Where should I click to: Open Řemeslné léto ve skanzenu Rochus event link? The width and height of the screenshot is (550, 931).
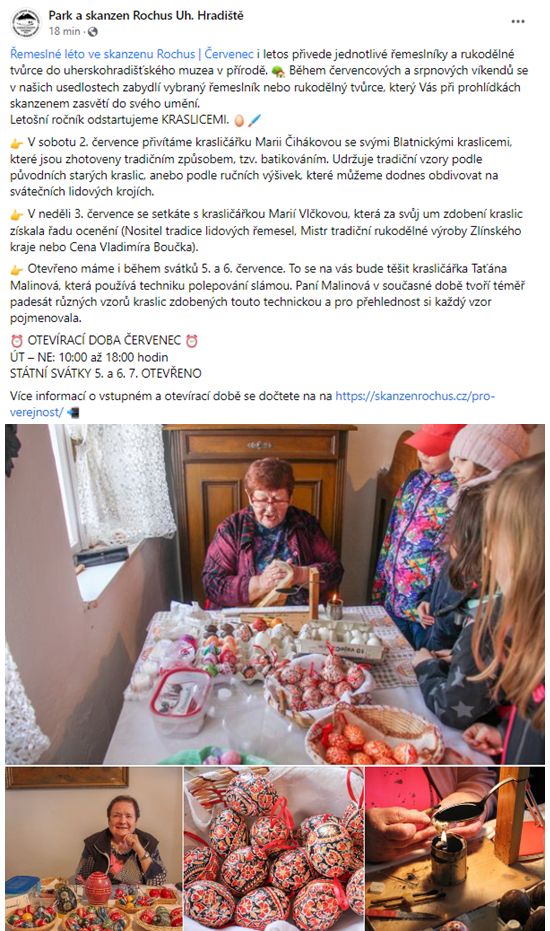pyautogui.click(x=132, y=54)
